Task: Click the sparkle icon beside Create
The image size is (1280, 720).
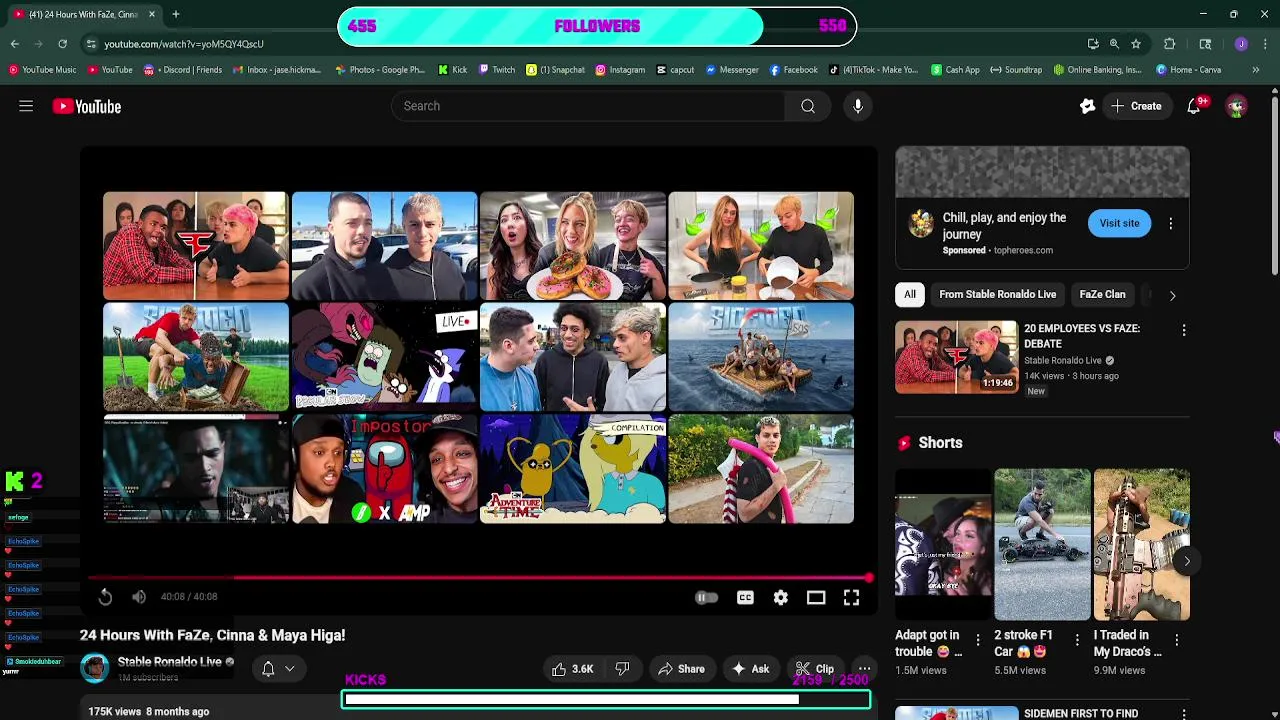Action: pyautogui.click(x=1087, y=106)
